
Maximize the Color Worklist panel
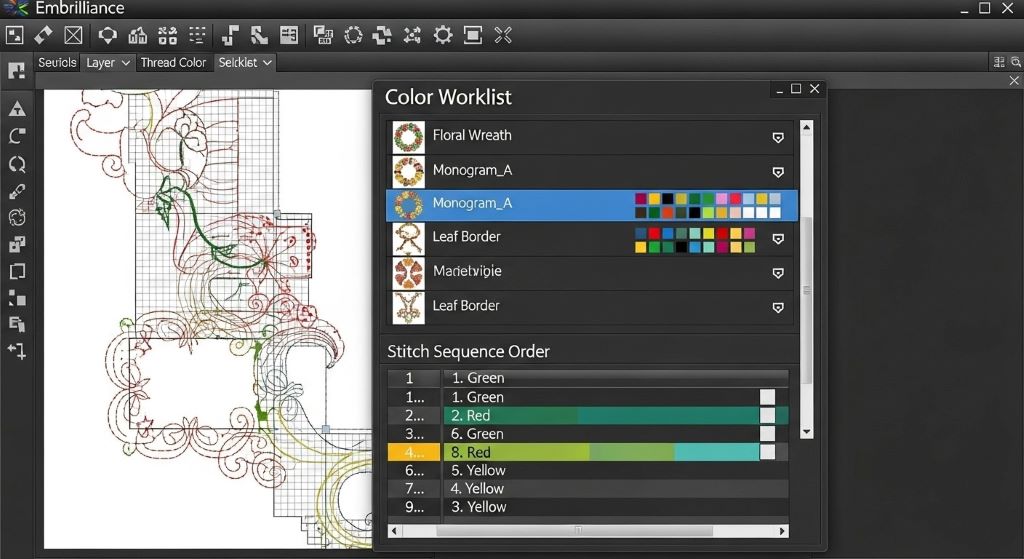point(796,88)
